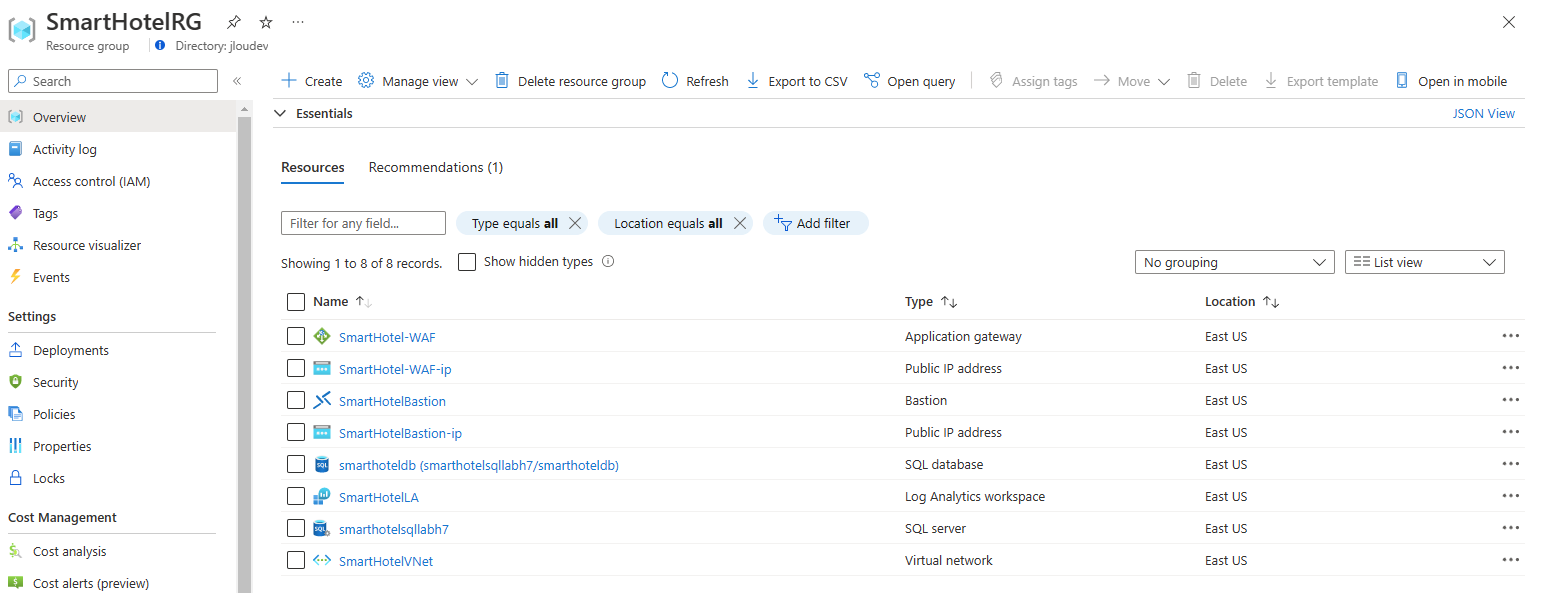Sort resources by the Name column
Screen dimensions: 1545x593
tap(342, 302)
